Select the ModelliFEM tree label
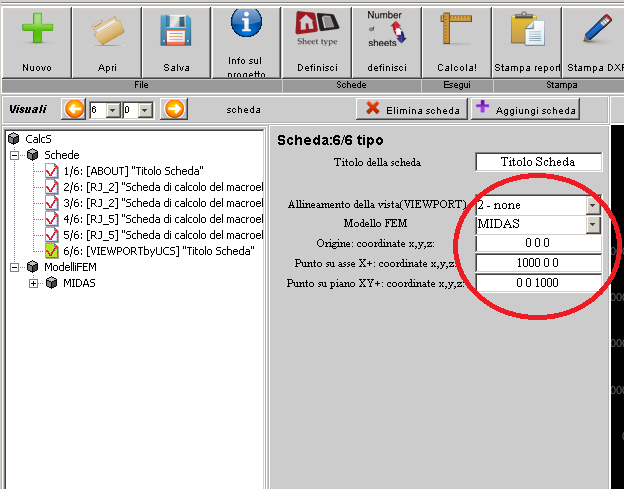Screen dimensions: 624x489 70,267
